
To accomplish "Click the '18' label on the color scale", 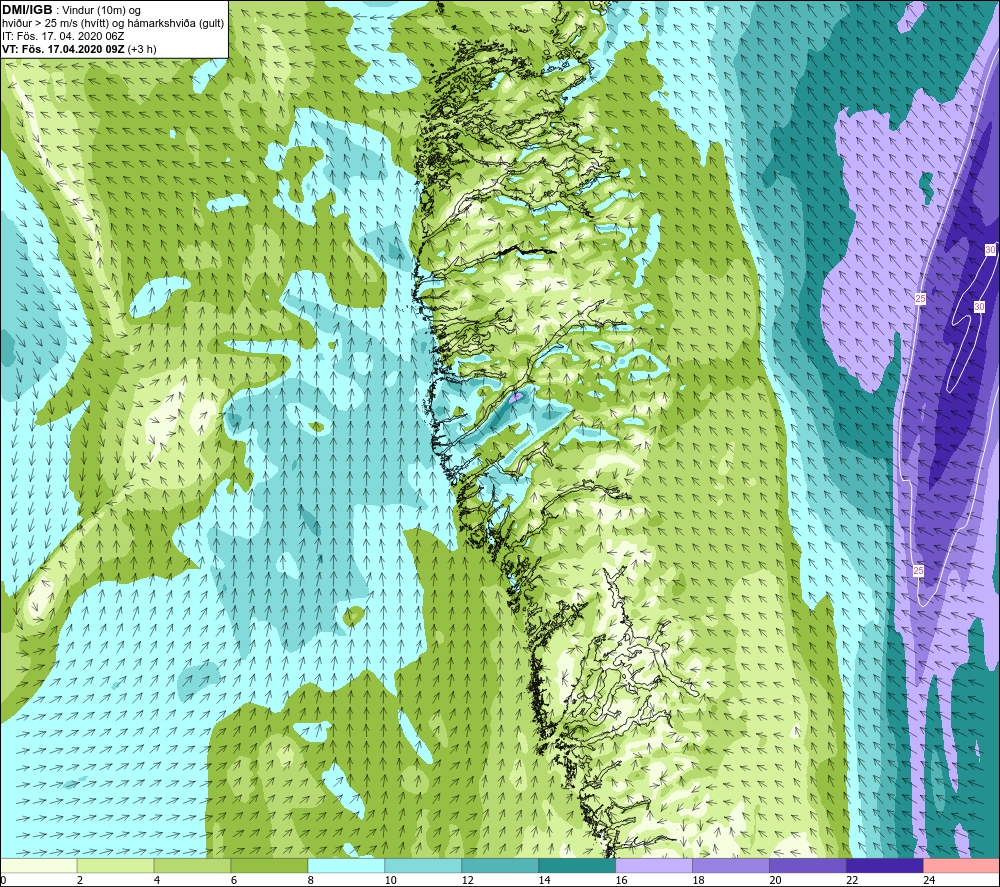I will pos(698,880).
